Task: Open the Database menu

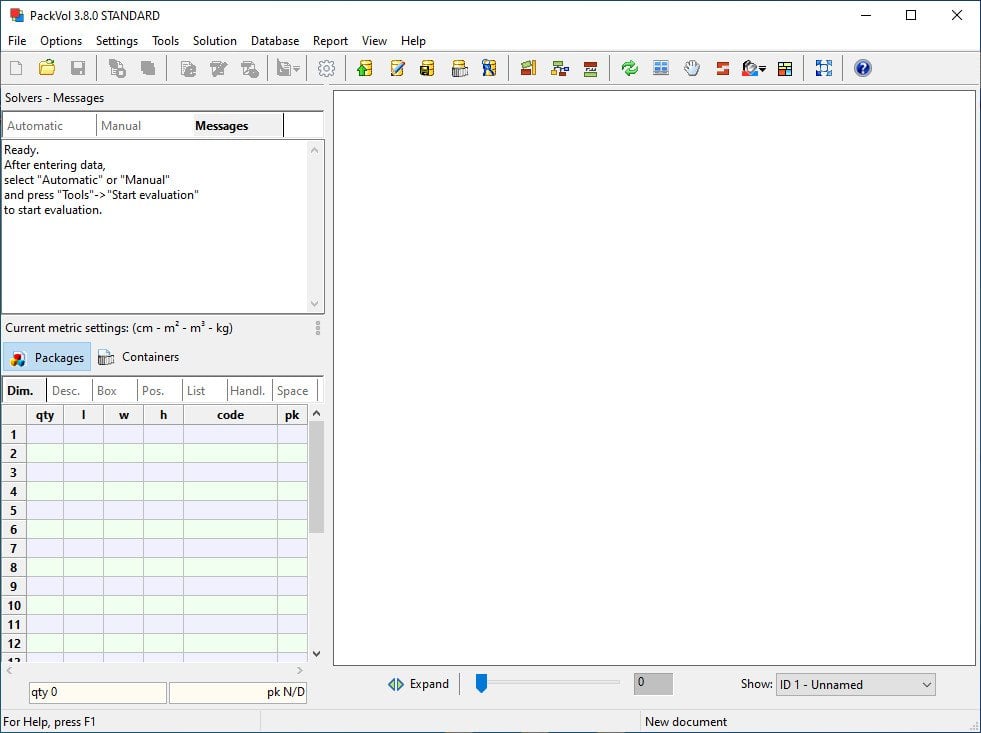Action: pos(274,41)
